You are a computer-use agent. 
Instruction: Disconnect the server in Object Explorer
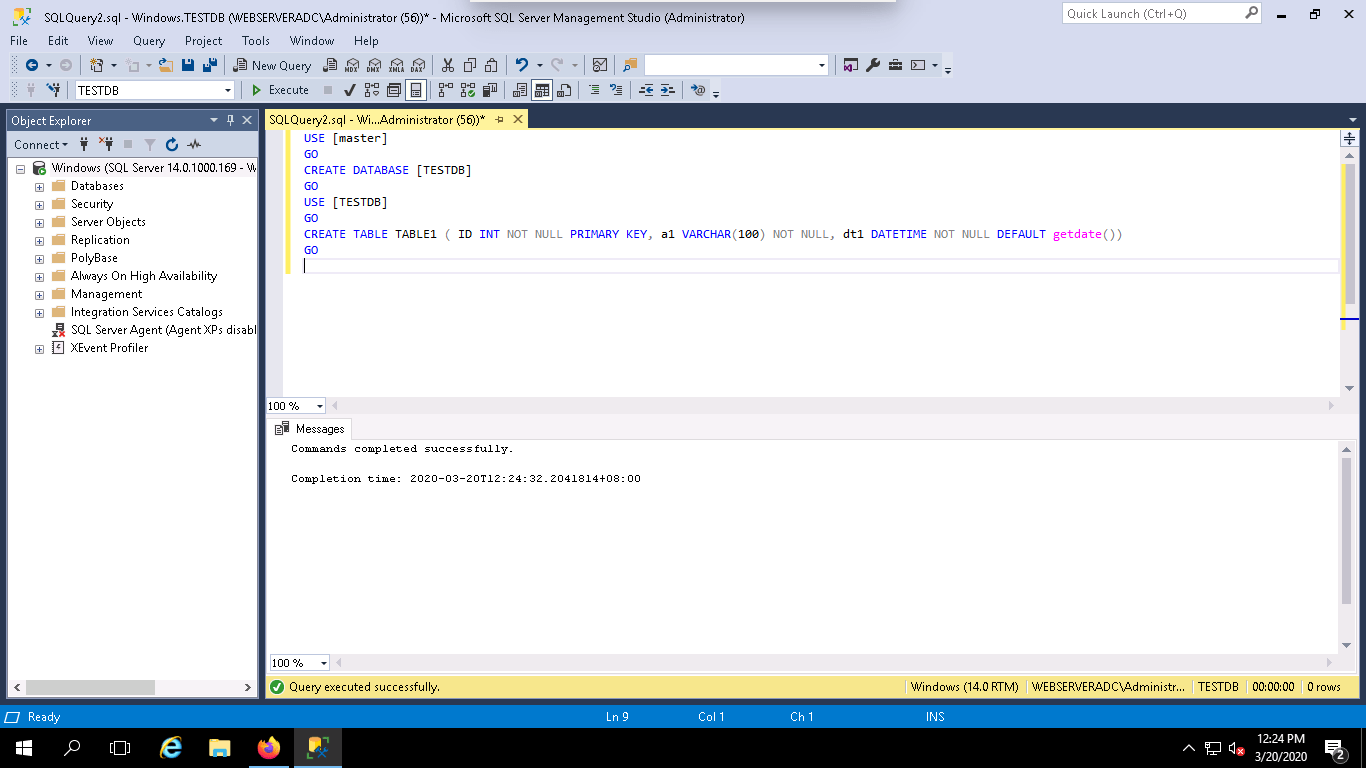pos(107,145)
